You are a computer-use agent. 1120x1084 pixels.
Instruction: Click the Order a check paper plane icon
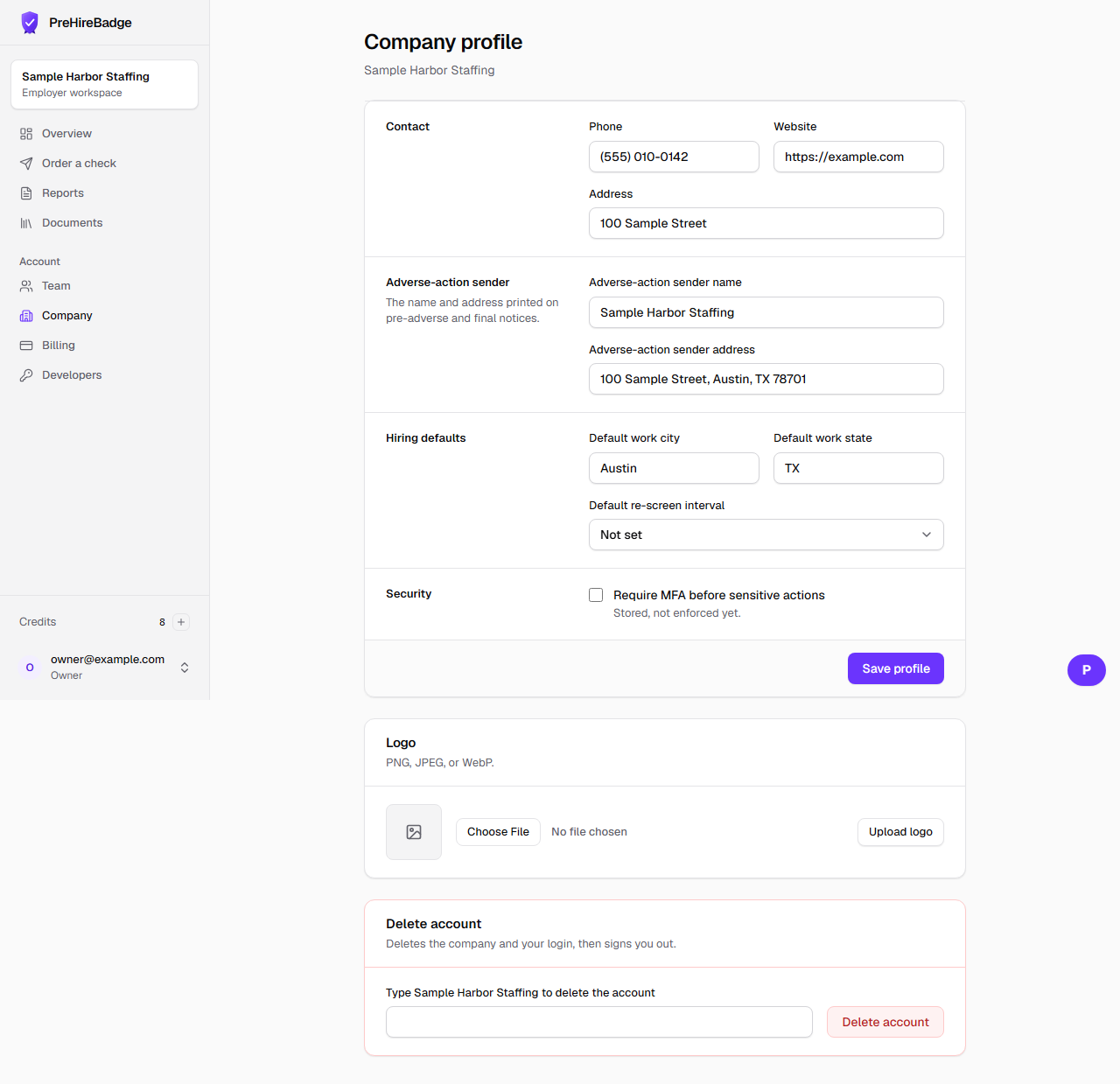click(26, 164)
